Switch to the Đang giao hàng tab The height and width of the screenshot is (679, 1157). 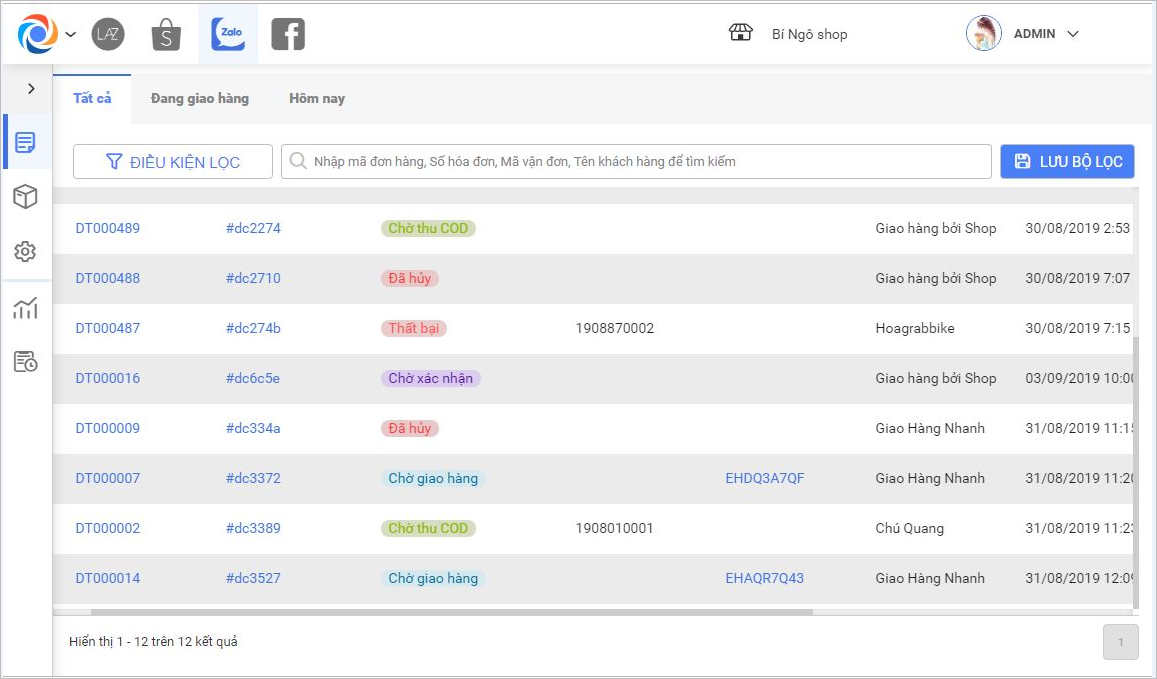point(200,98)
